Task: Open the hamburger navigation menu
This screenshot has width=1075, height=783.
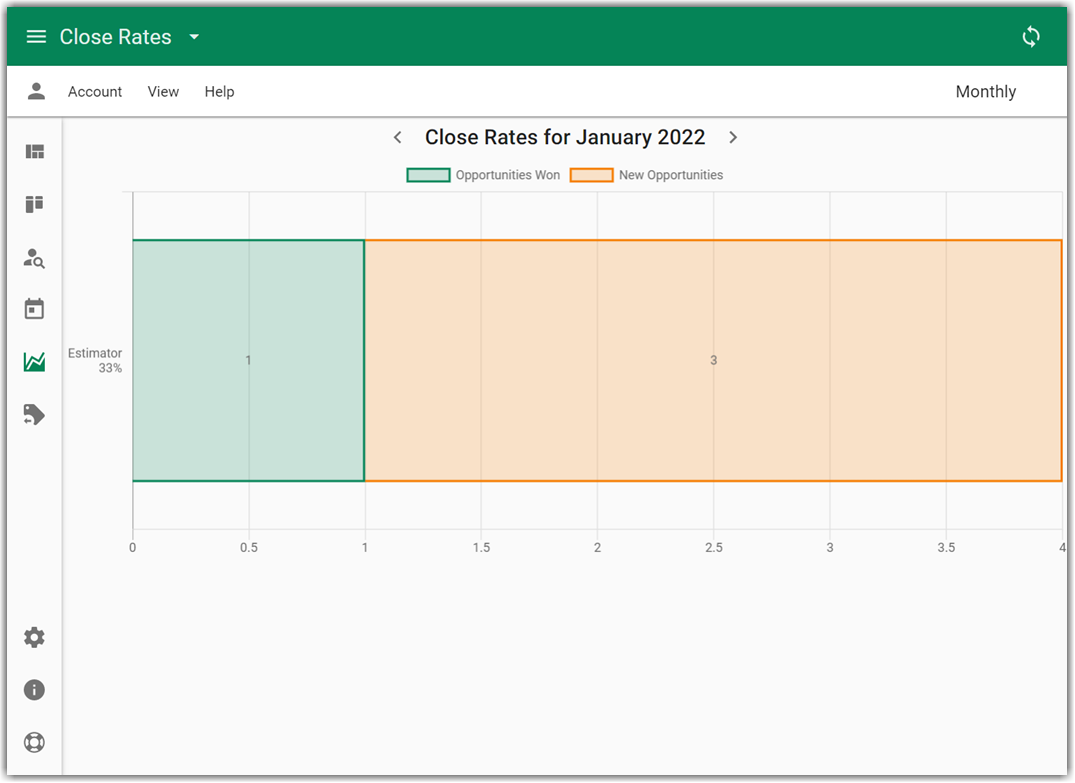Action: click(36, 36)
